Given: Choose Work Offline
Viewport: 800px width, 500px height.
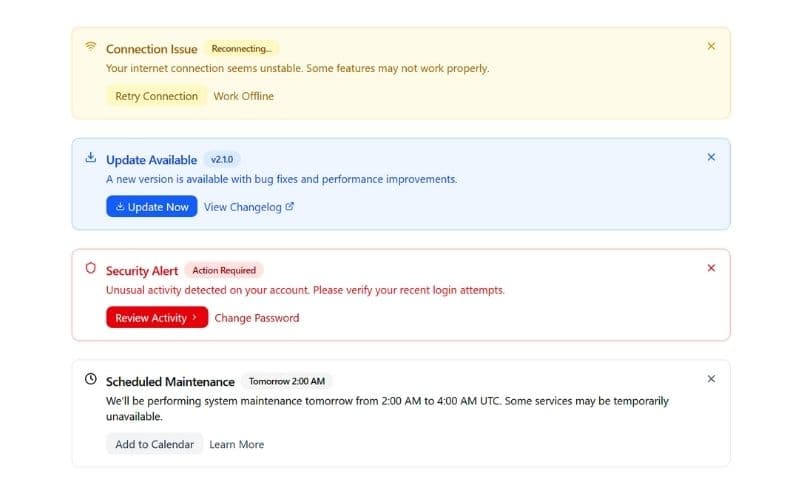Looking at the screenshot, I should (x=243, y=96).
